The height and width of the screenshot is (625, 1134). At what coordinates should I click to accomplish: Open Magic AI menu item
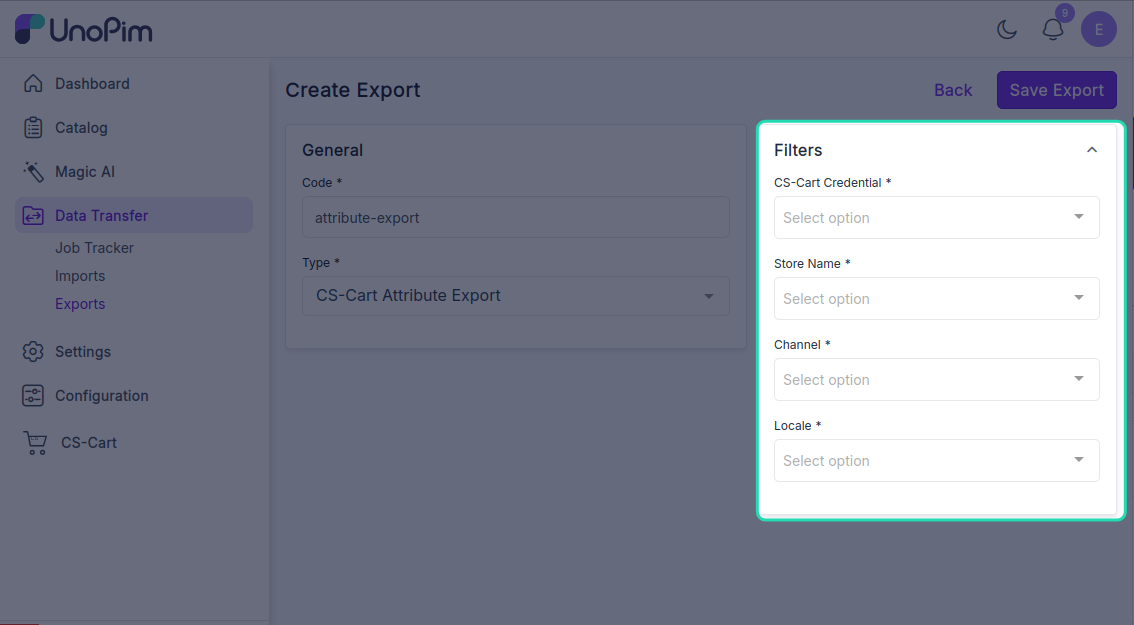pyautogui.click(x=85, y=172)
